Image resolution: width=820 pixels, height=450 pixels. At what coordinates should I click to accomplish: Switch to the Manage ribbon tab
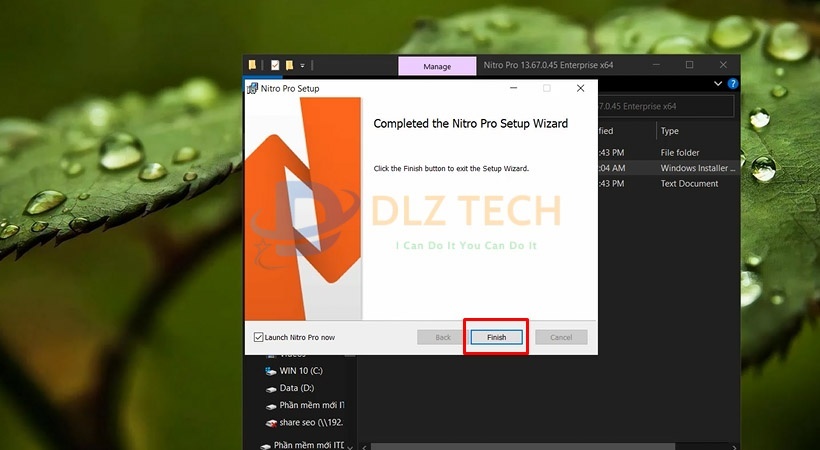[x=436, y=66]
